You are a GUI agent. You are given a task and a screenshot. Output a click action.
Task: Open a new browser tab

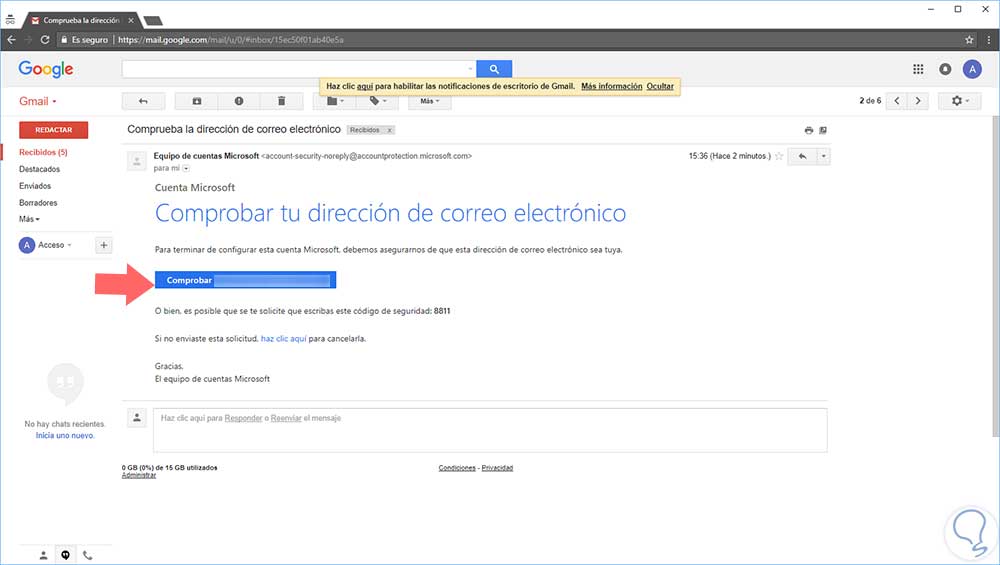(153, 21)
